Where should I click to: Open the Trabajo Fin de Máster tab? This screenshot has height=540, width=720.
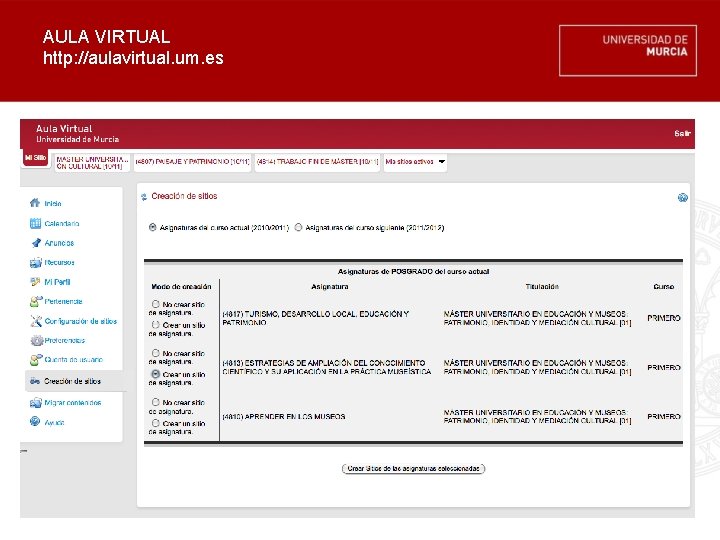(x=317, y=162)
